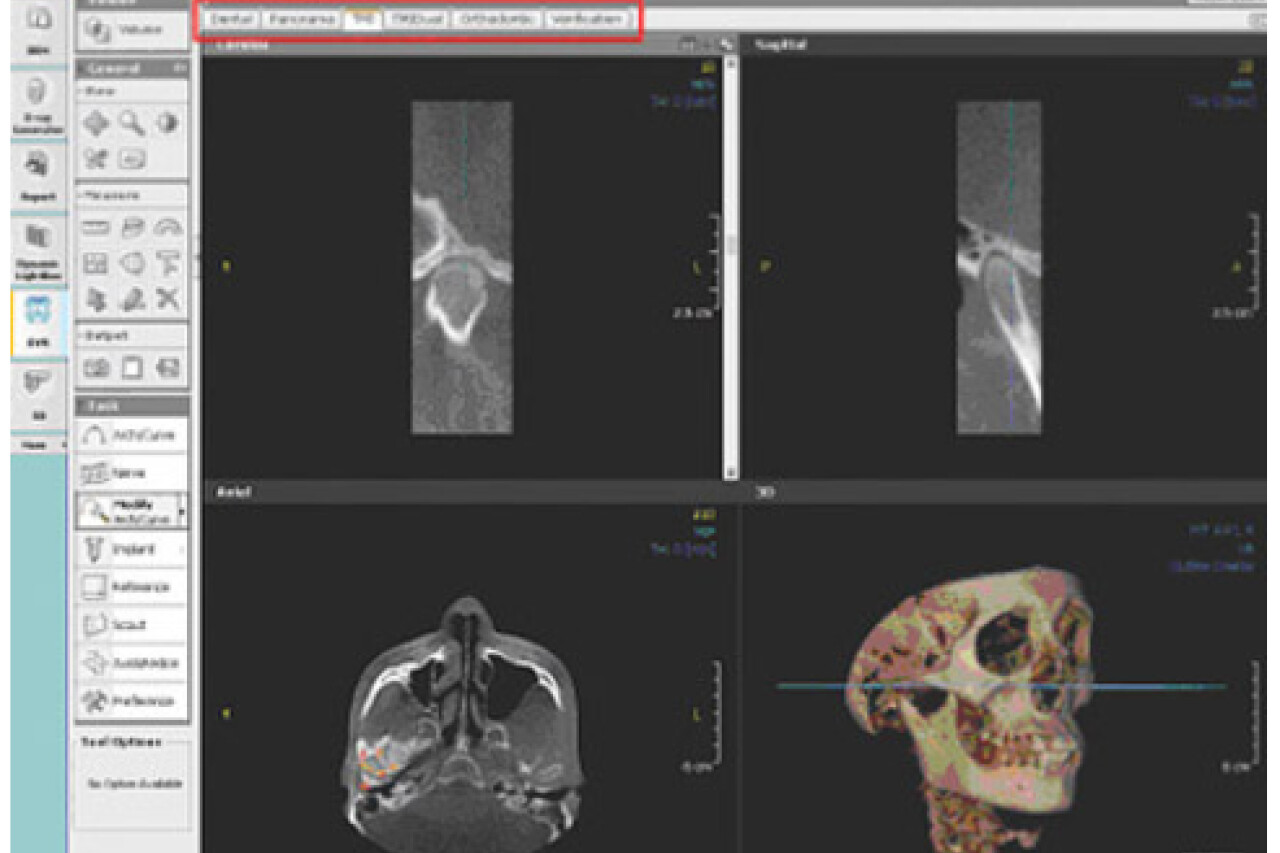Click the blank page output icon

(133, 368)
